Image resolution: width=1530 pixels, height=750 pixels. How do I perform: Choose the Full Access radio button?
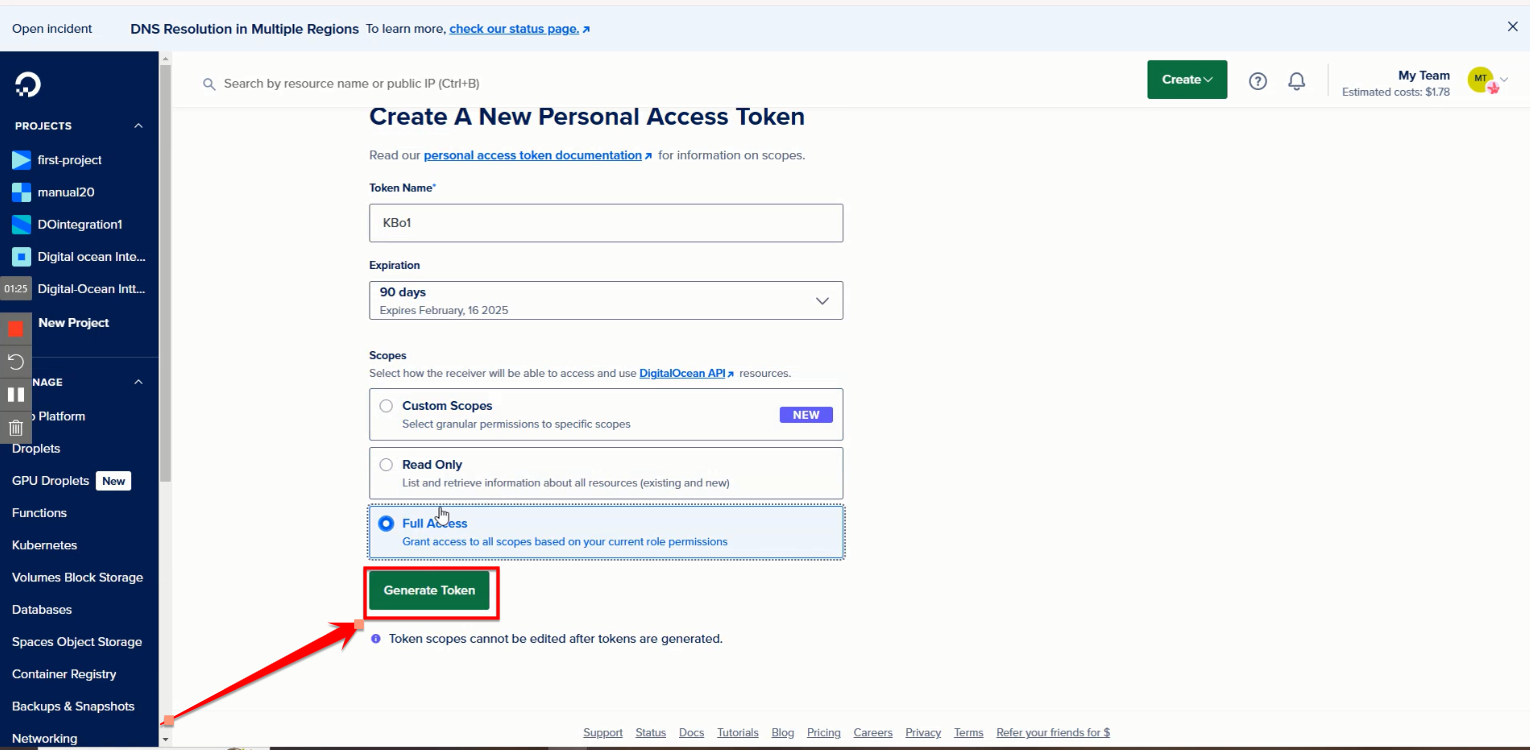[386, 524]
